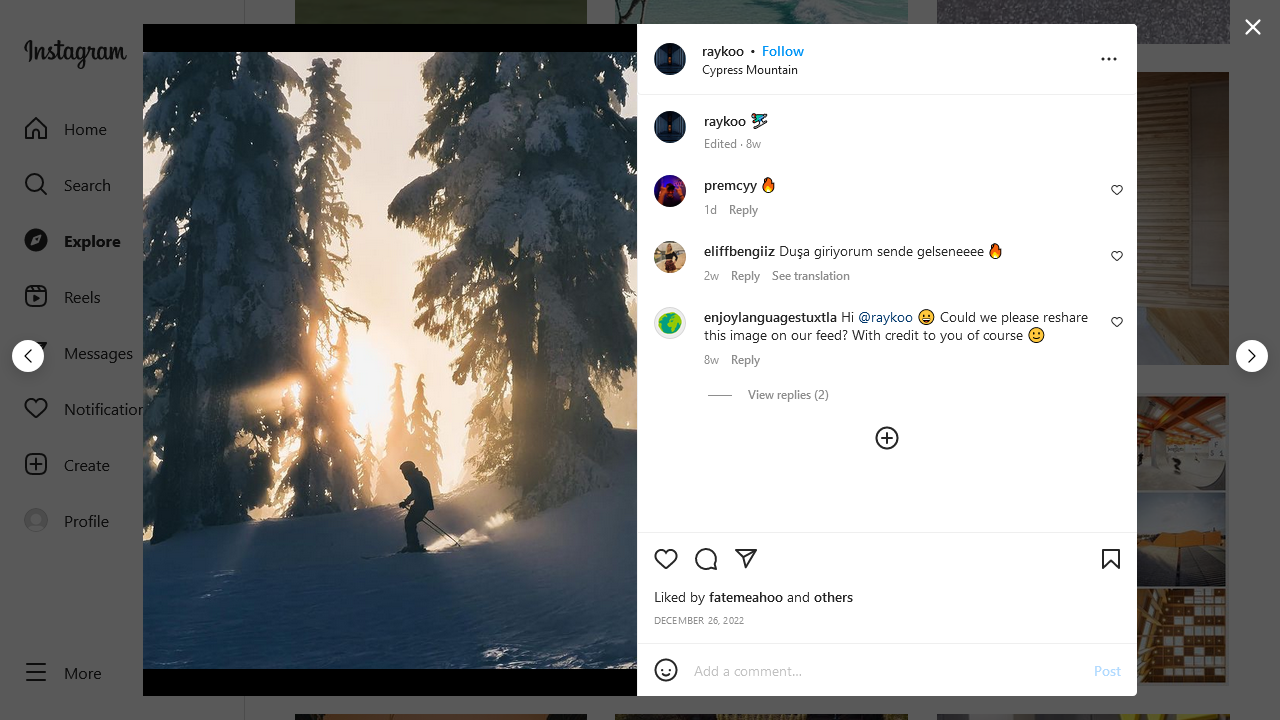Open 2w timestamp on eliffbengiiz comment
The image size is (1280, 720).
point(711,276)
